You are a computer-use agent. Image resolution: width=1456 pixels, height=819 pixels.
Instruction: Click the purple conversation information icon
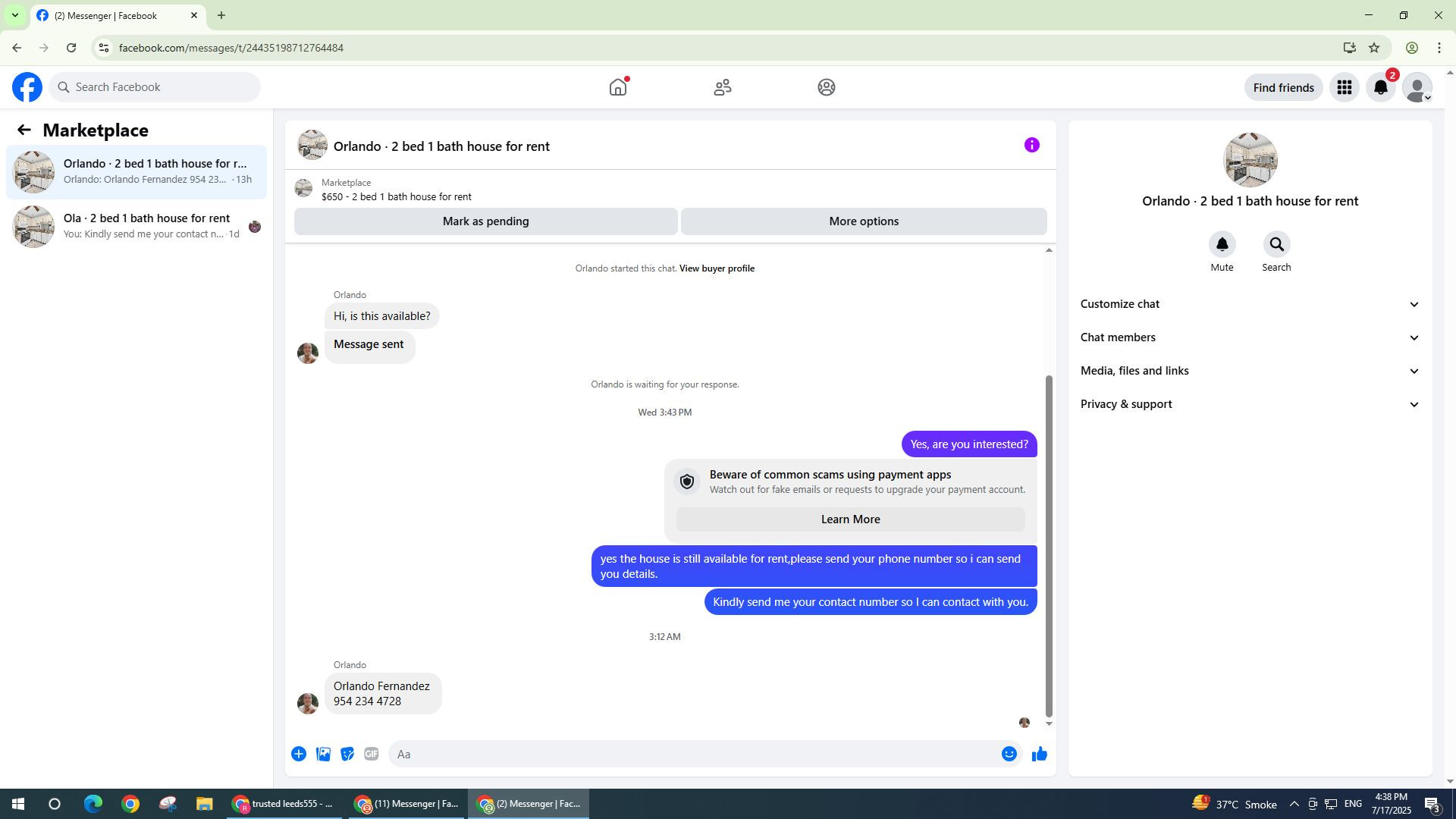pos(1031,145)
